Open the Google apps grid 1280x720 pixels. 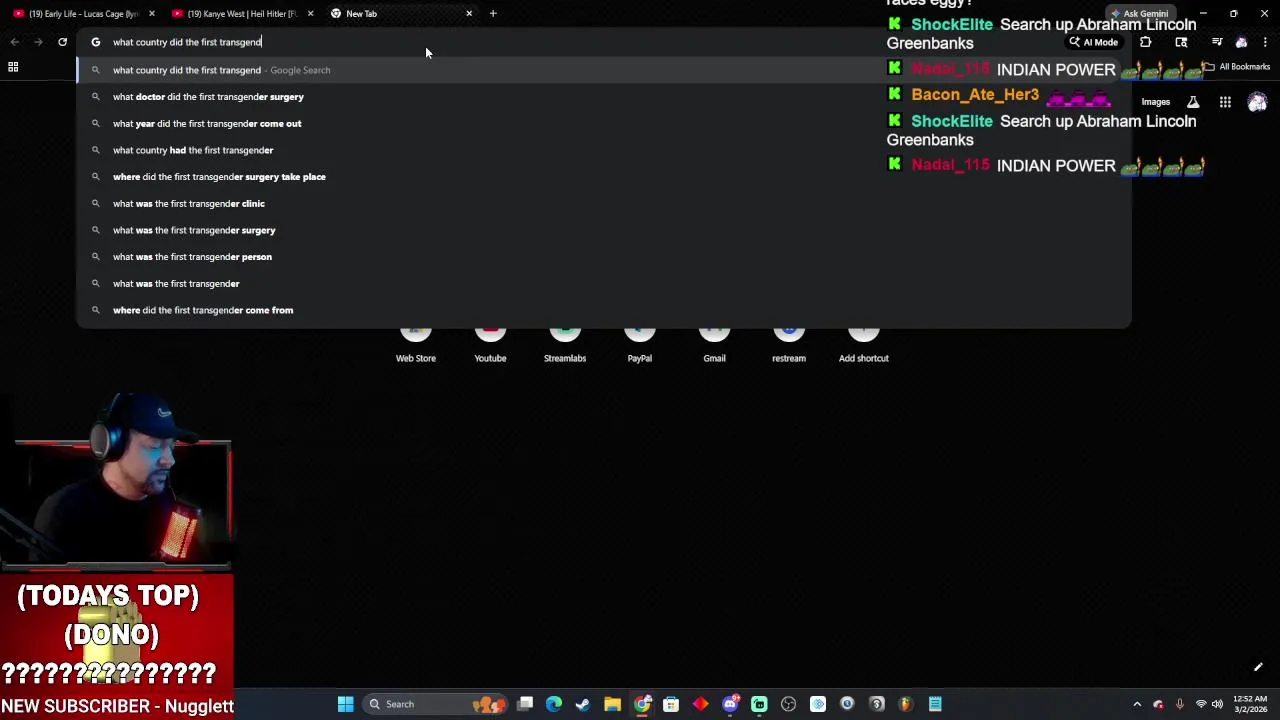[1225, 102]
